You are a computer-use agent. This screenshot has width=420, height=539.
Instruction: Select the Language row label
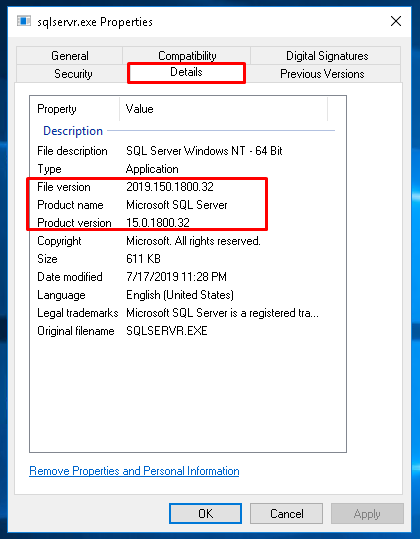tap(61, 295)
